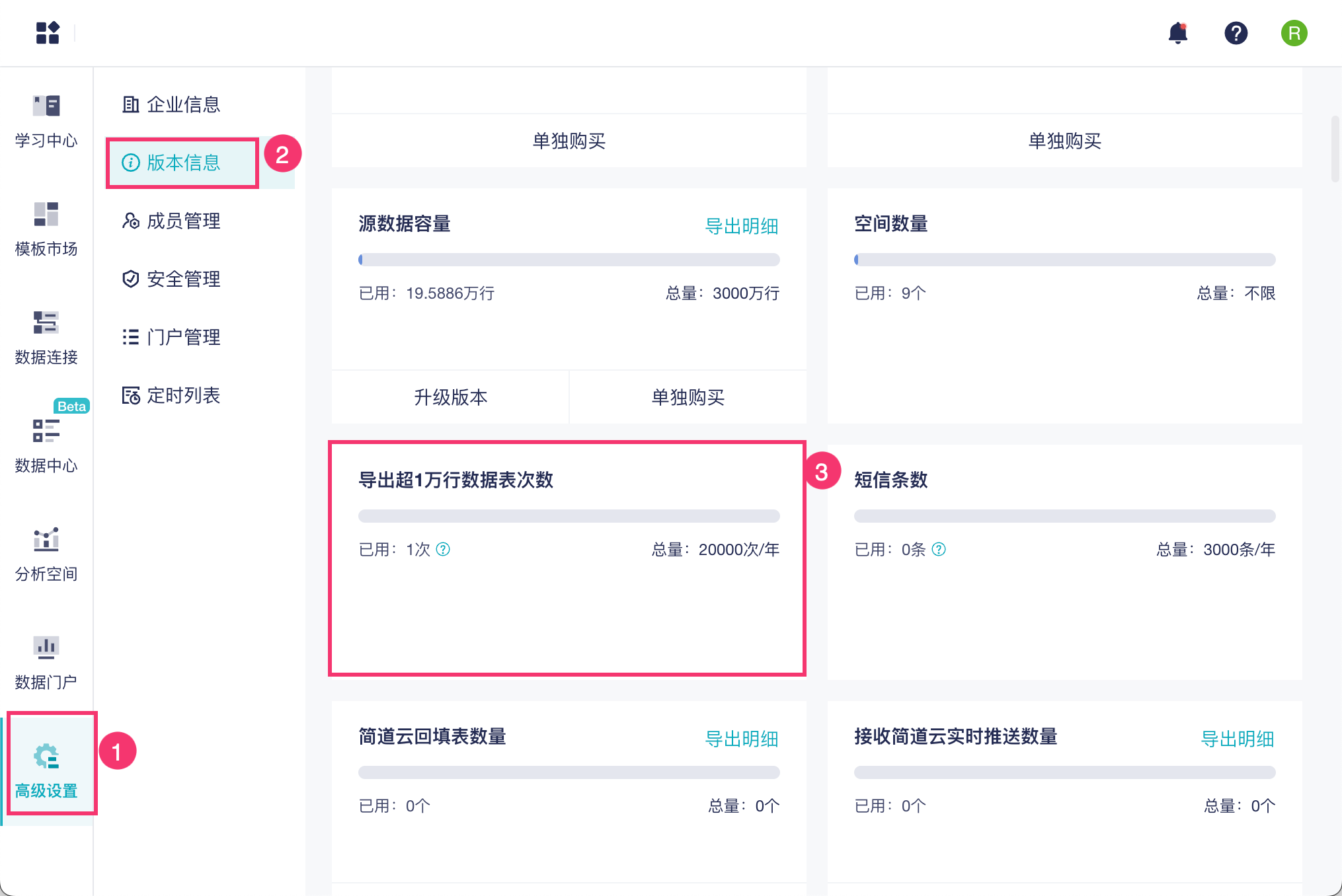Click the green user avatar R
Screen dimensions: 1342x896
coord(1293,32)
